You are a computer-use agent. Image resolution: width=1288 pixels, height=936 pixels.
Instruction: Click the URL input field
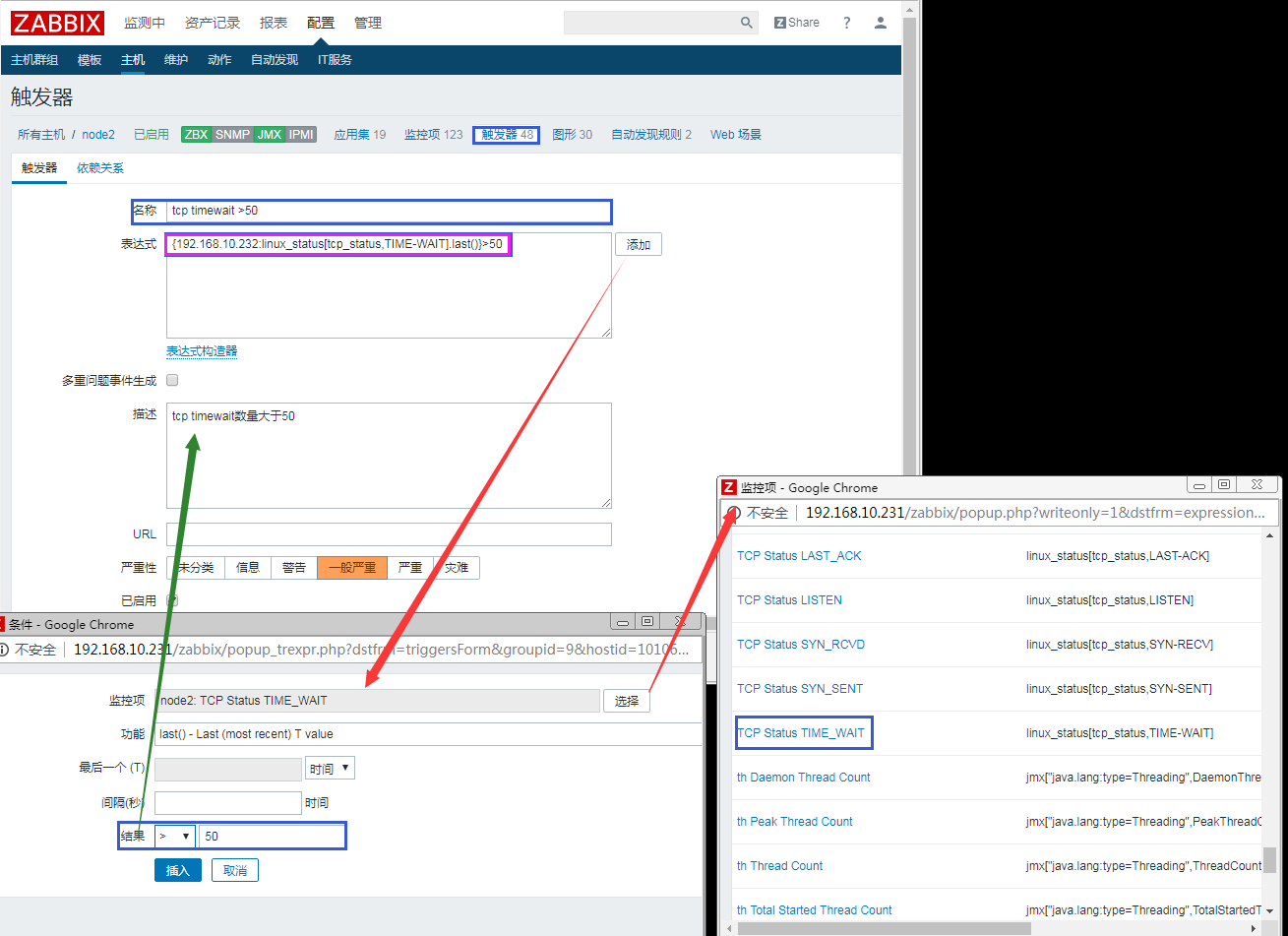[x=389, y=534]
